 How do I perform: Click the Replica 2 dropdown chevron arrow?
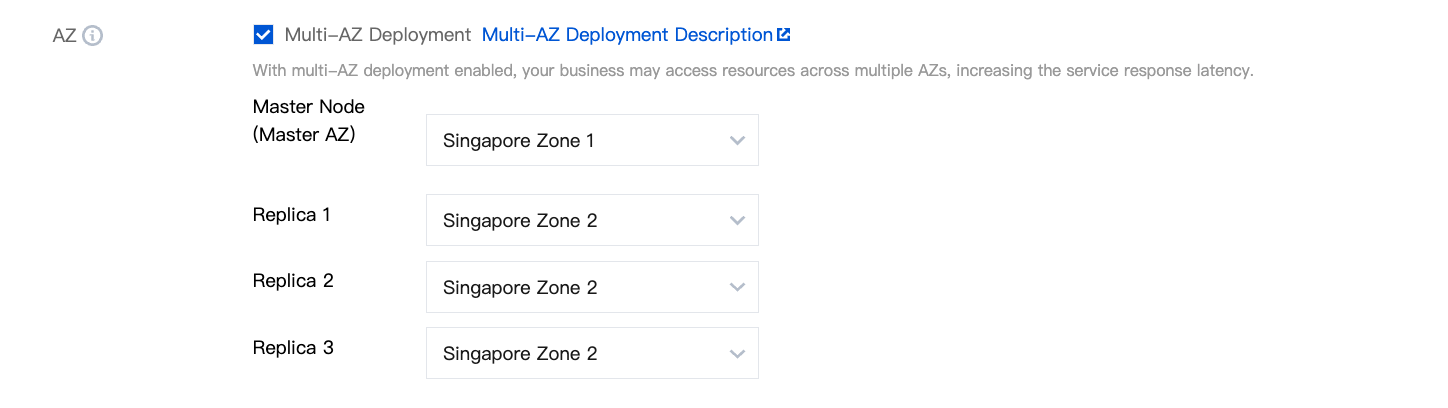click(737, 288)
